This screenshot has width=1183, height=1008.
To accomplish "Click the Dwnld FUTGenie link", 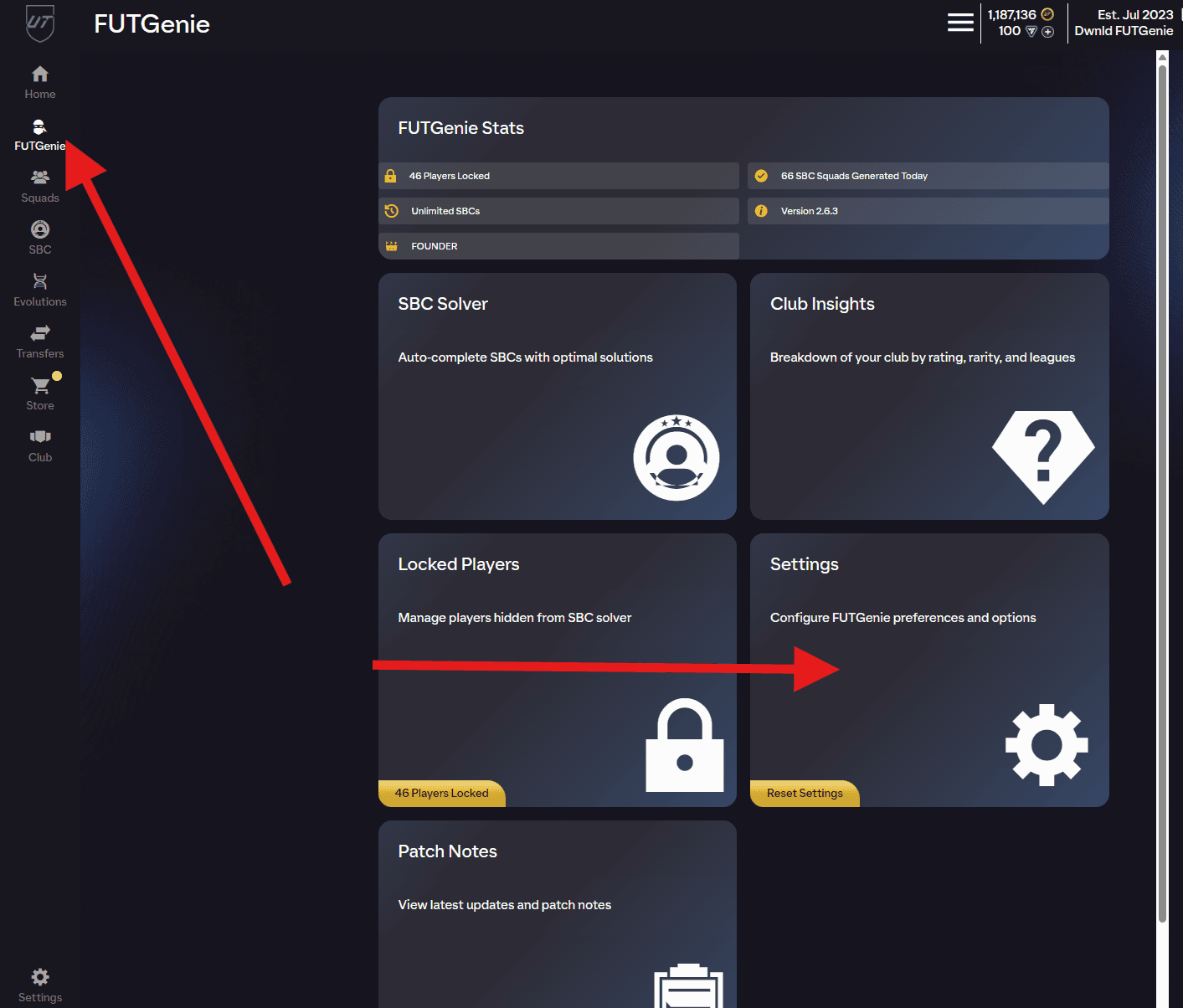I will (x=1124, y=31).
